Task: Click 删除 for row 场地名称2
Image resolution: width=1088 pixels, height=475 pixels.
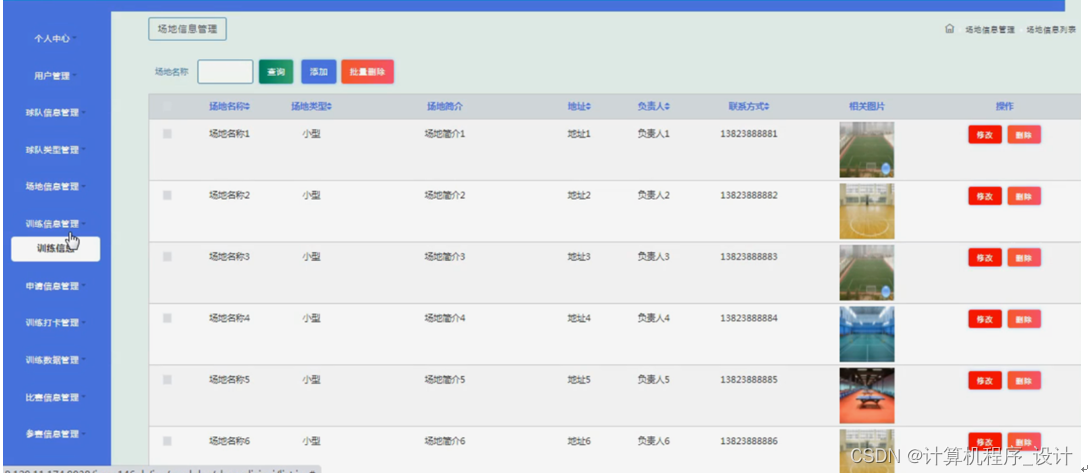Action: coord(1023,196)
